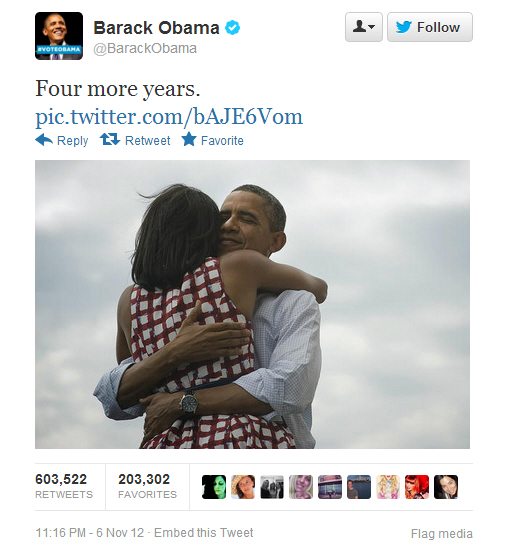The image size is (516, 552).
Task: Follow Barack Obama with the Follow button
Action: point(430,27)
